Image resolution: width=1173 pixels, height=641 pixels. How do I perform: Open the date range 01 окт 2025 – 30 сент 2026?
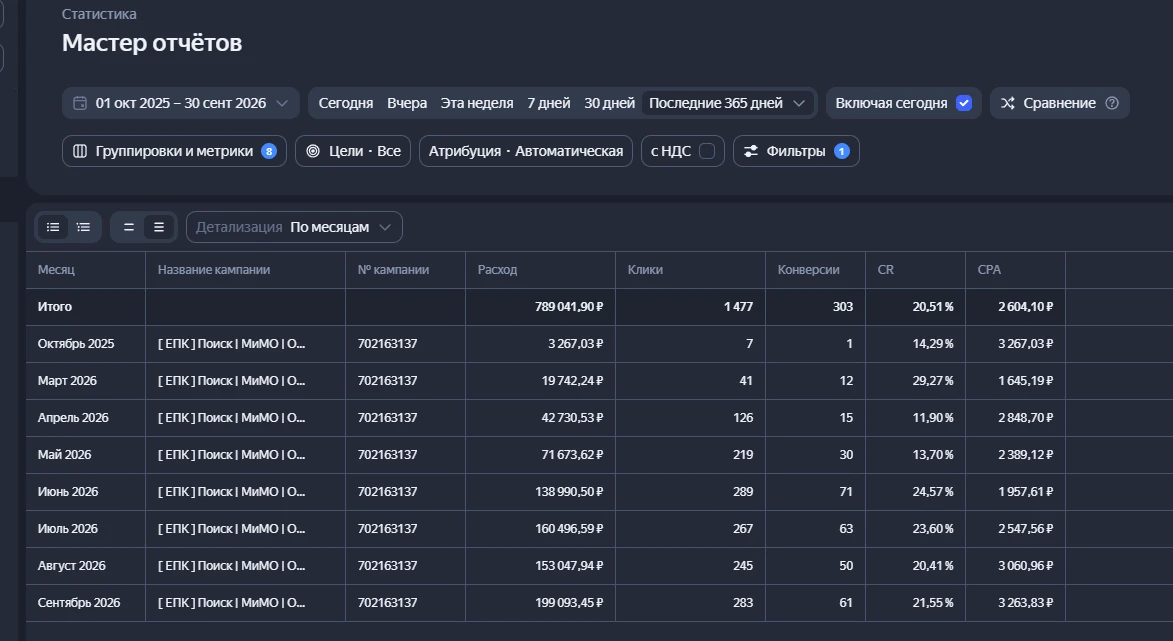click(181, 103)
